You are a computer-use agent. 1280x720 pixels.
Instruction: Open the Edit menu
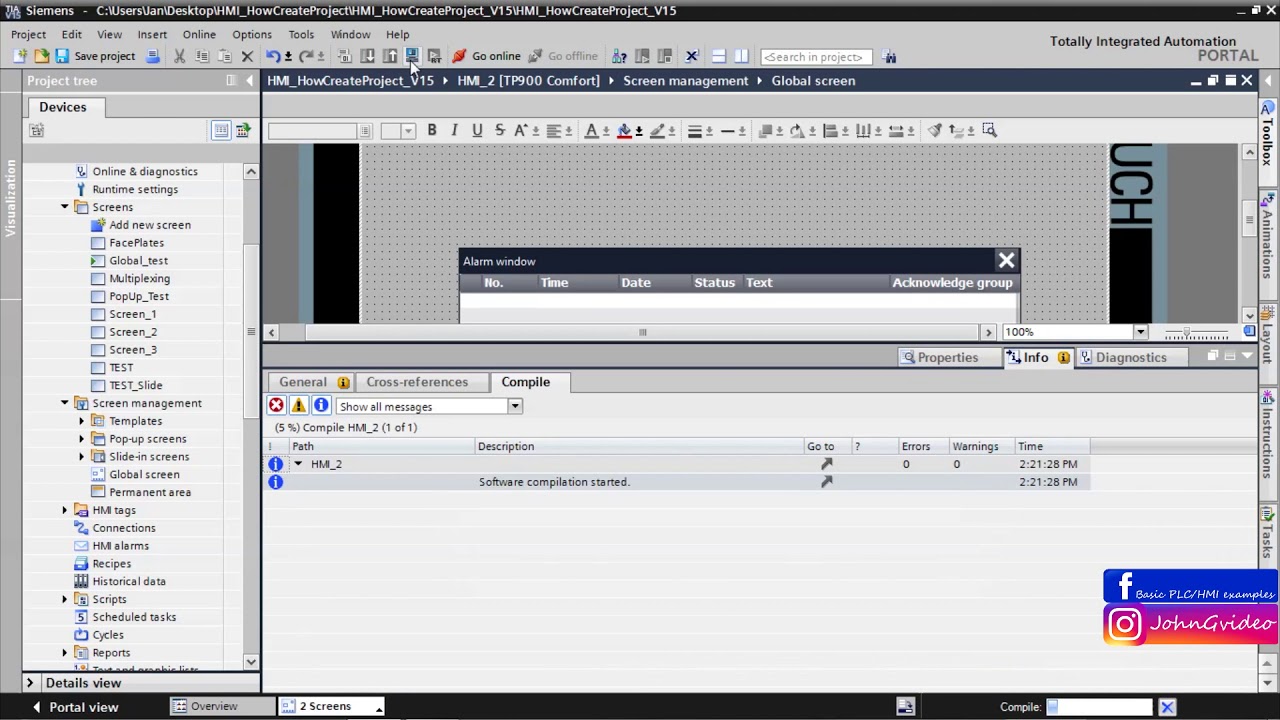coord(71,34)
